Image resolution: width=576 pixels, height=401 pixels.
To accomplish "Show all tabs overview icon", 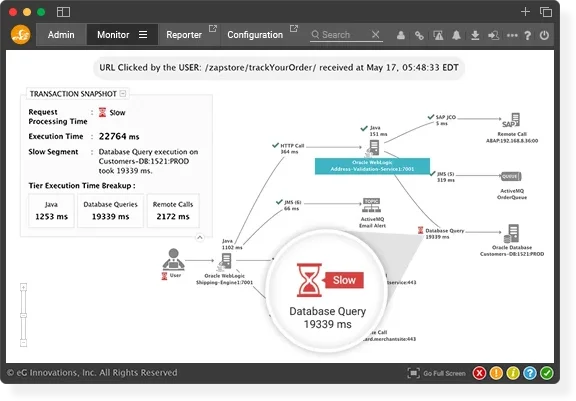I will coord(546,12).
